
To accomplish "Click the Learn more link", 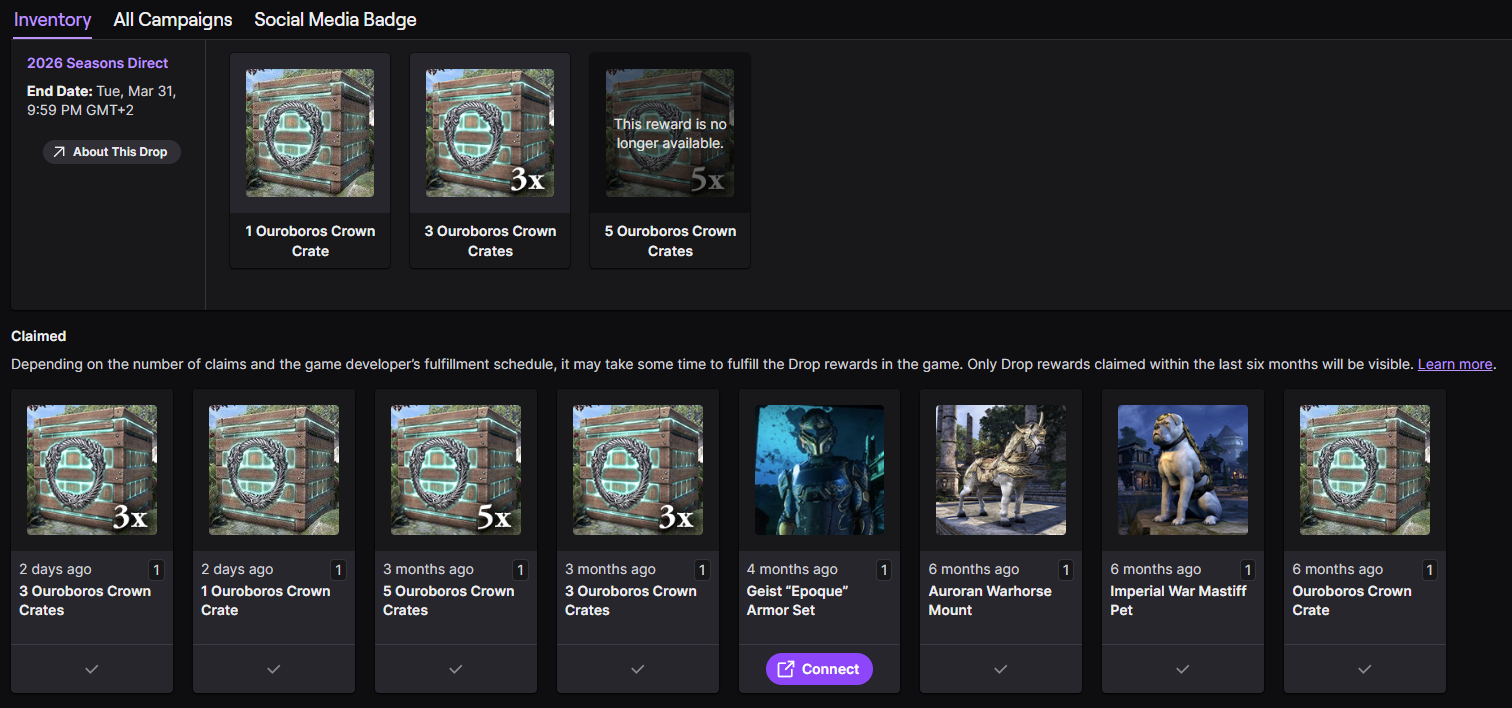I will [1455, 364].
